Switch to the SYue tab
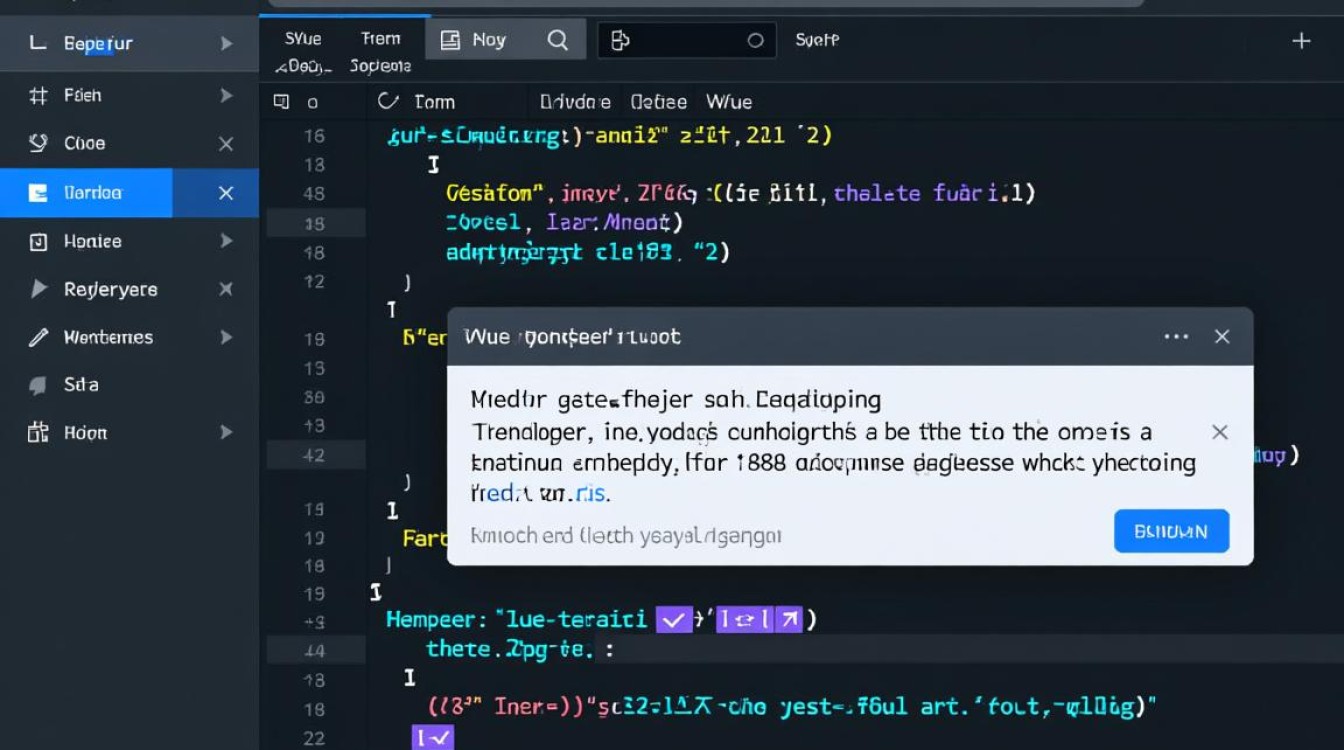 point(303,39)
